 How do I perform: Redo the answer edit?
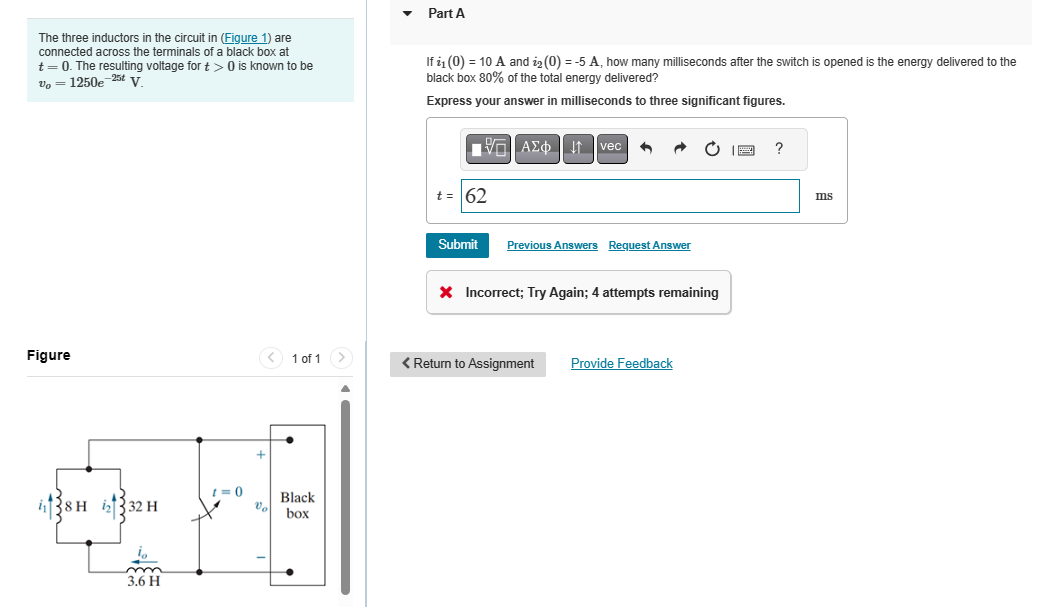[x=679, y=148]
